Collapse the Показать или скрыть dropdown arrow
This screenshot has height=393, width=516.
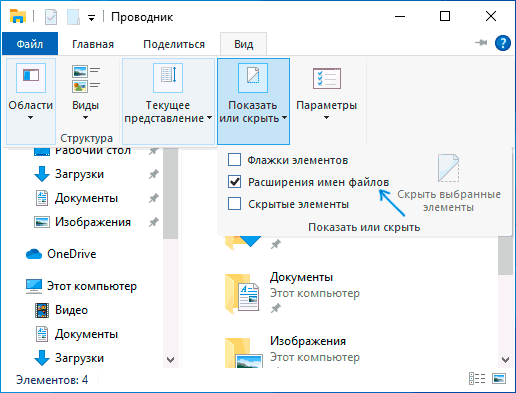(284, 118)
